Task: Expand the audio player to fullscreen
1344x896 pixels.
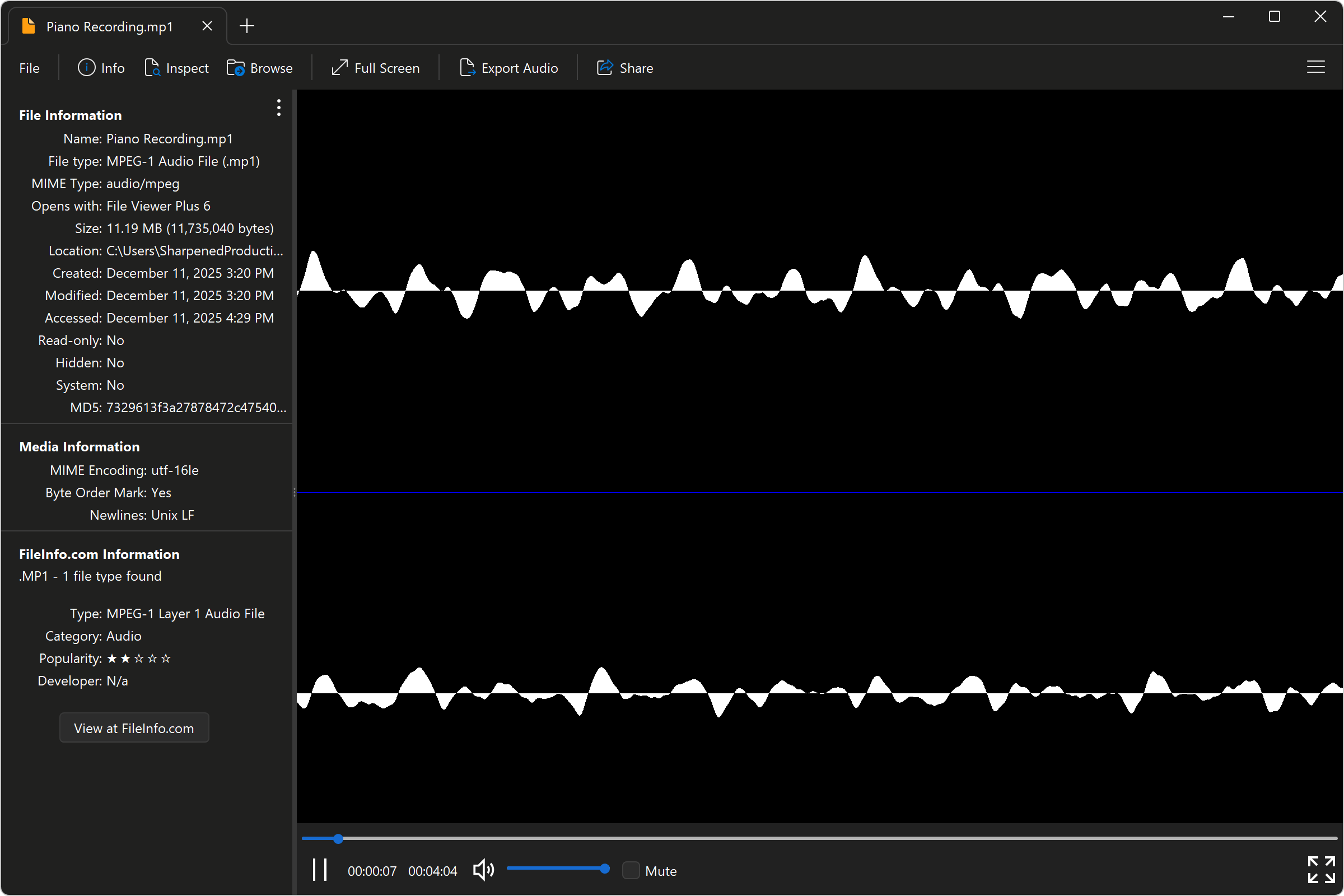Action: (x=1320, y=870)
